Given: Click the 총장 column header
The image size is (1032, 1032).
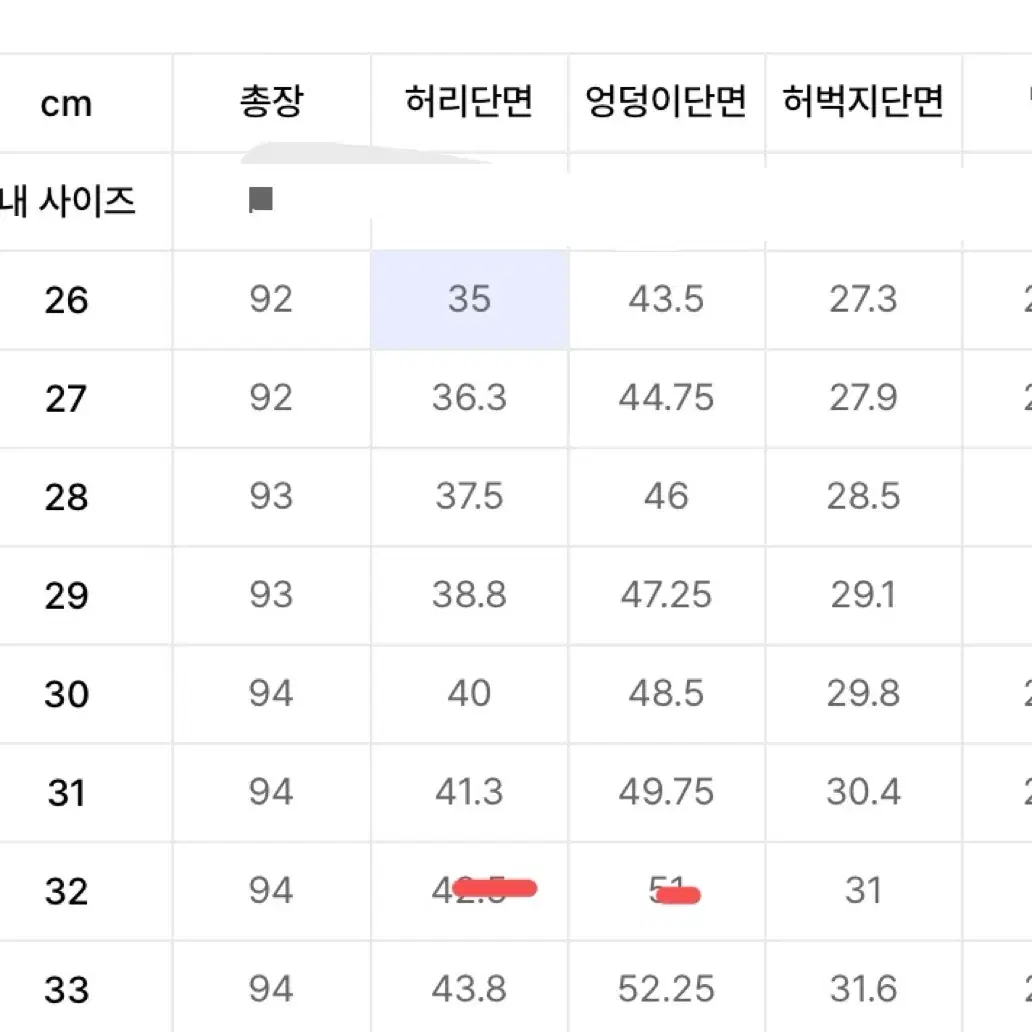Looking at the screenshot, I should tap(271, 103).
